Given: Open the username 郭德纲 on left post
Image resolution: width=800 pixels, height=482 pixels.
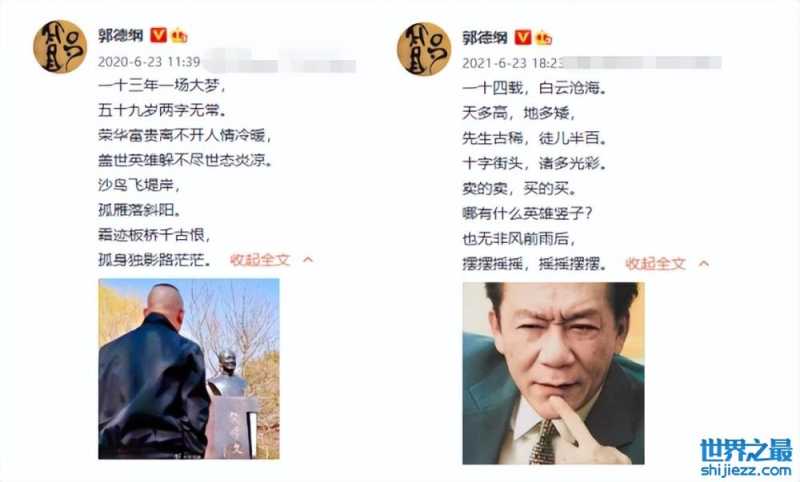Looking at the screenshot, I should [121, 35].
